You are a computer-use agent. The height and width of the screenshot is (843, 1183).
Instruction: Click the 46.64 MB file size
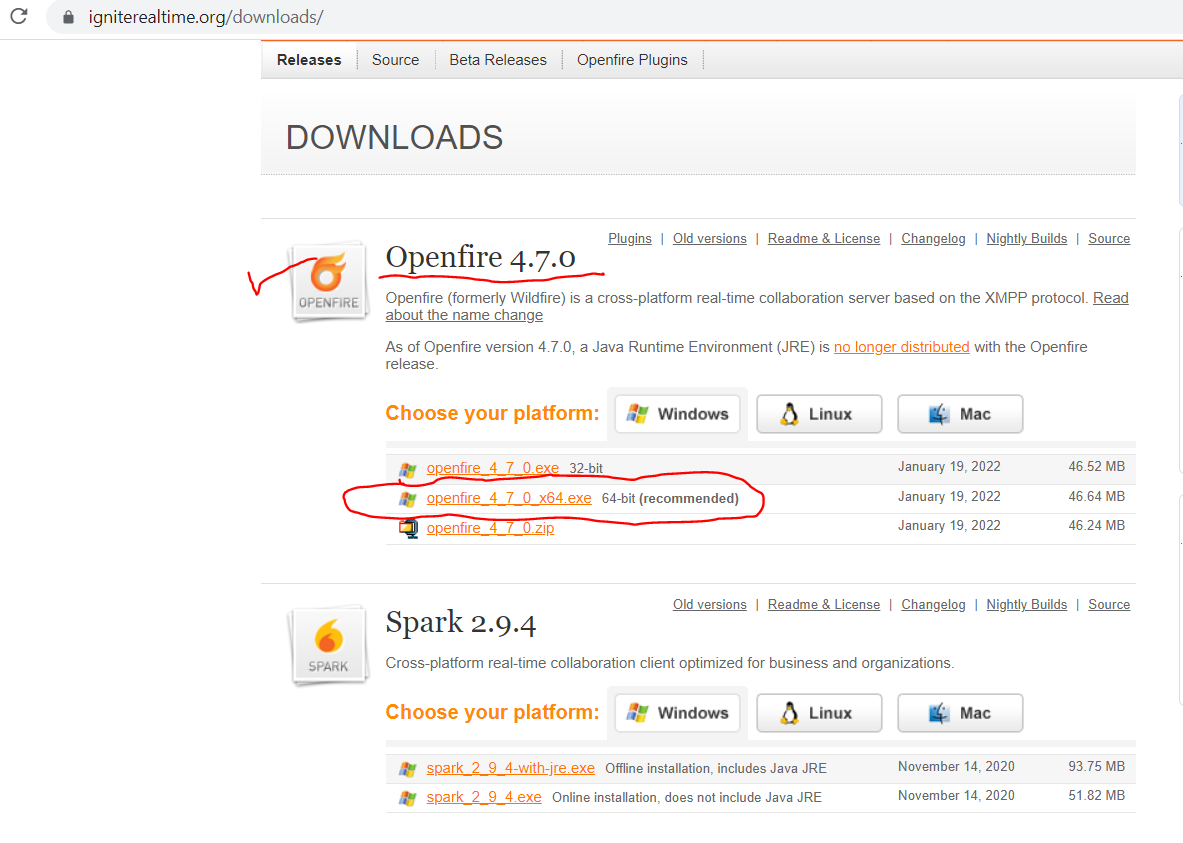1096,497
